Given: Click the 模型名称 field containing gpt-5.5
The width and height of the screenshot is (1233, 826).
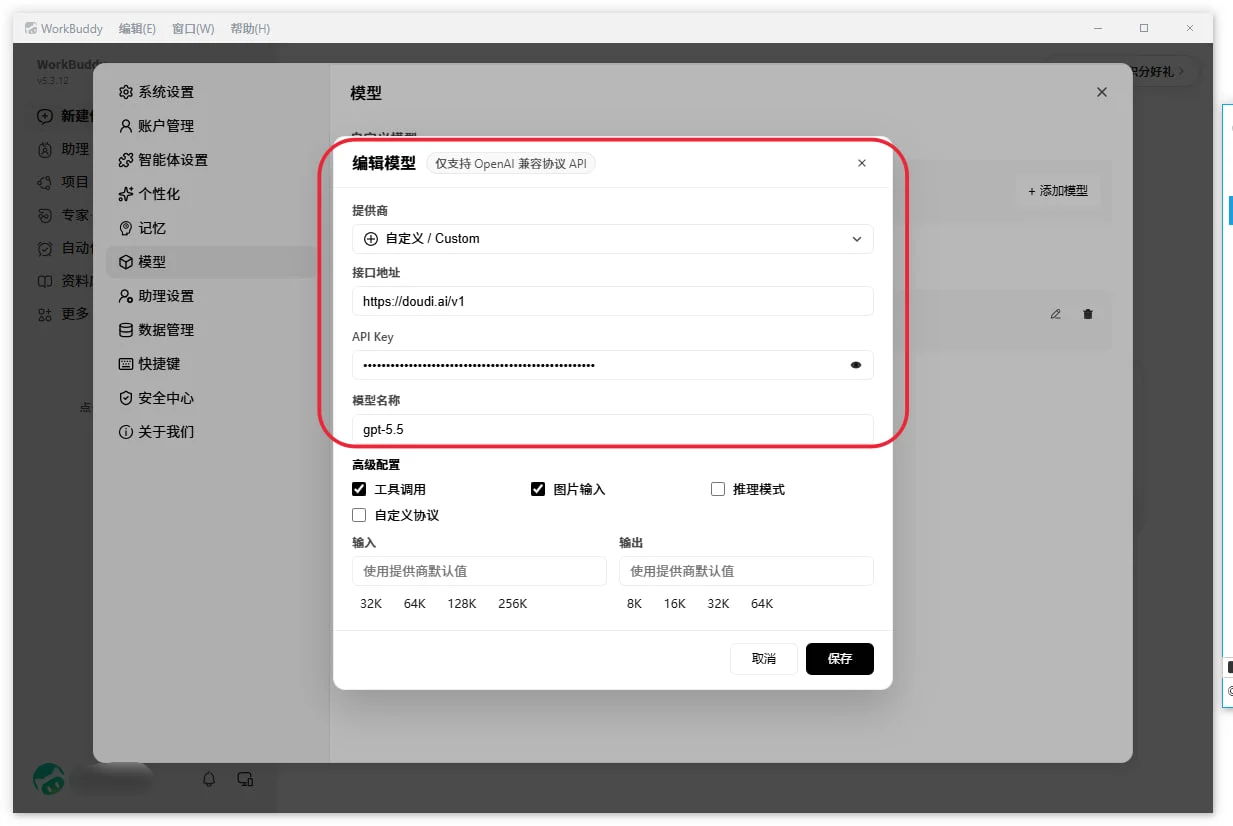Looking at the screenshot, I should coord(613,429).
